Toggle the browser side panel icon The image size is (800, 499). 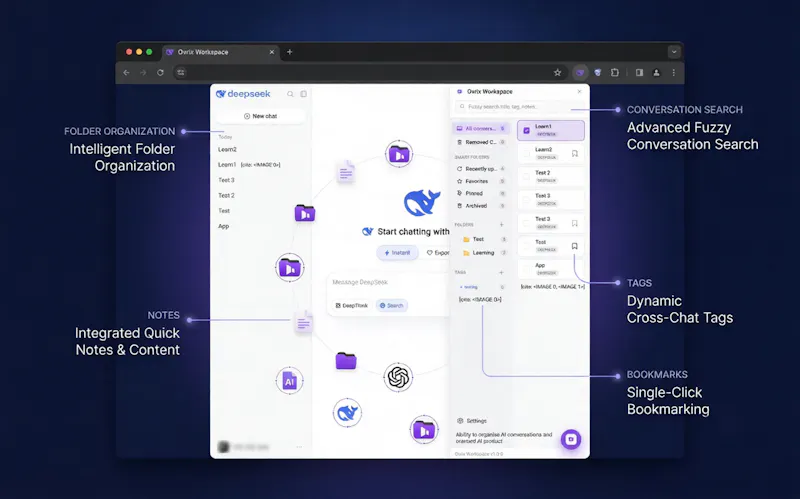click(639, 72)
